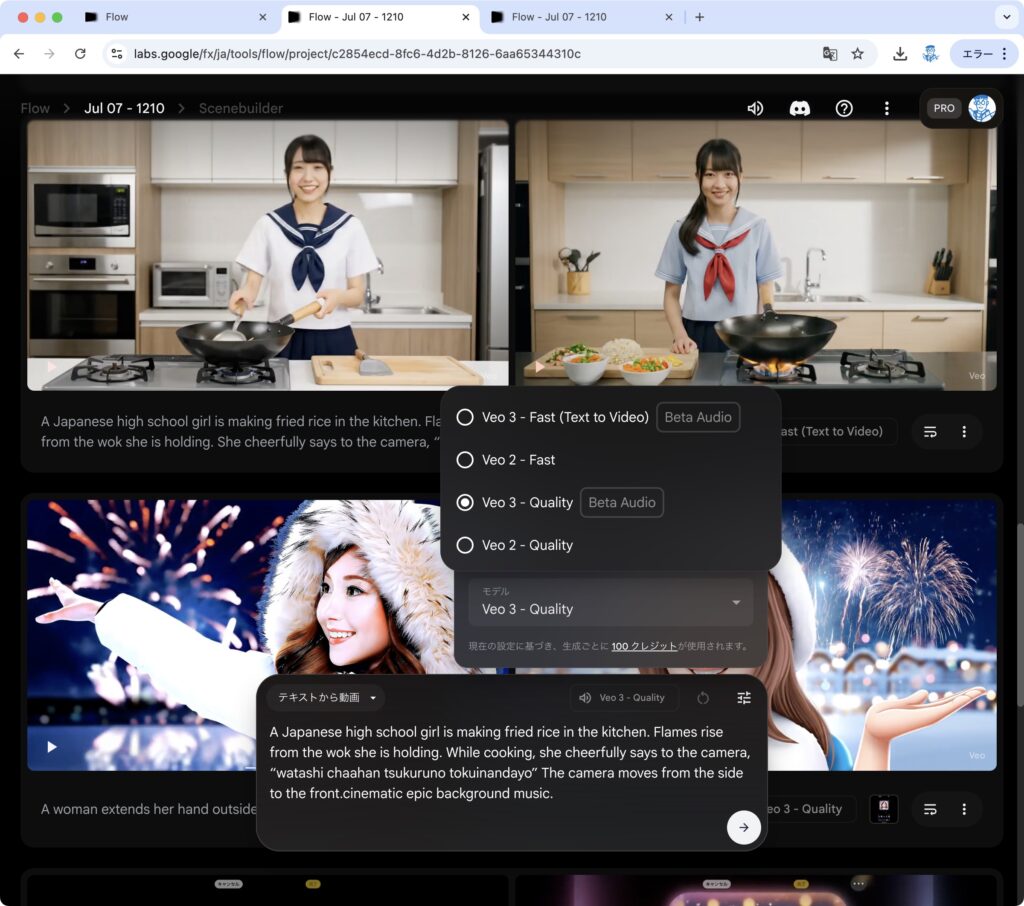
Task: Bookmark this page with the star icon
Action: coord(857,54)
